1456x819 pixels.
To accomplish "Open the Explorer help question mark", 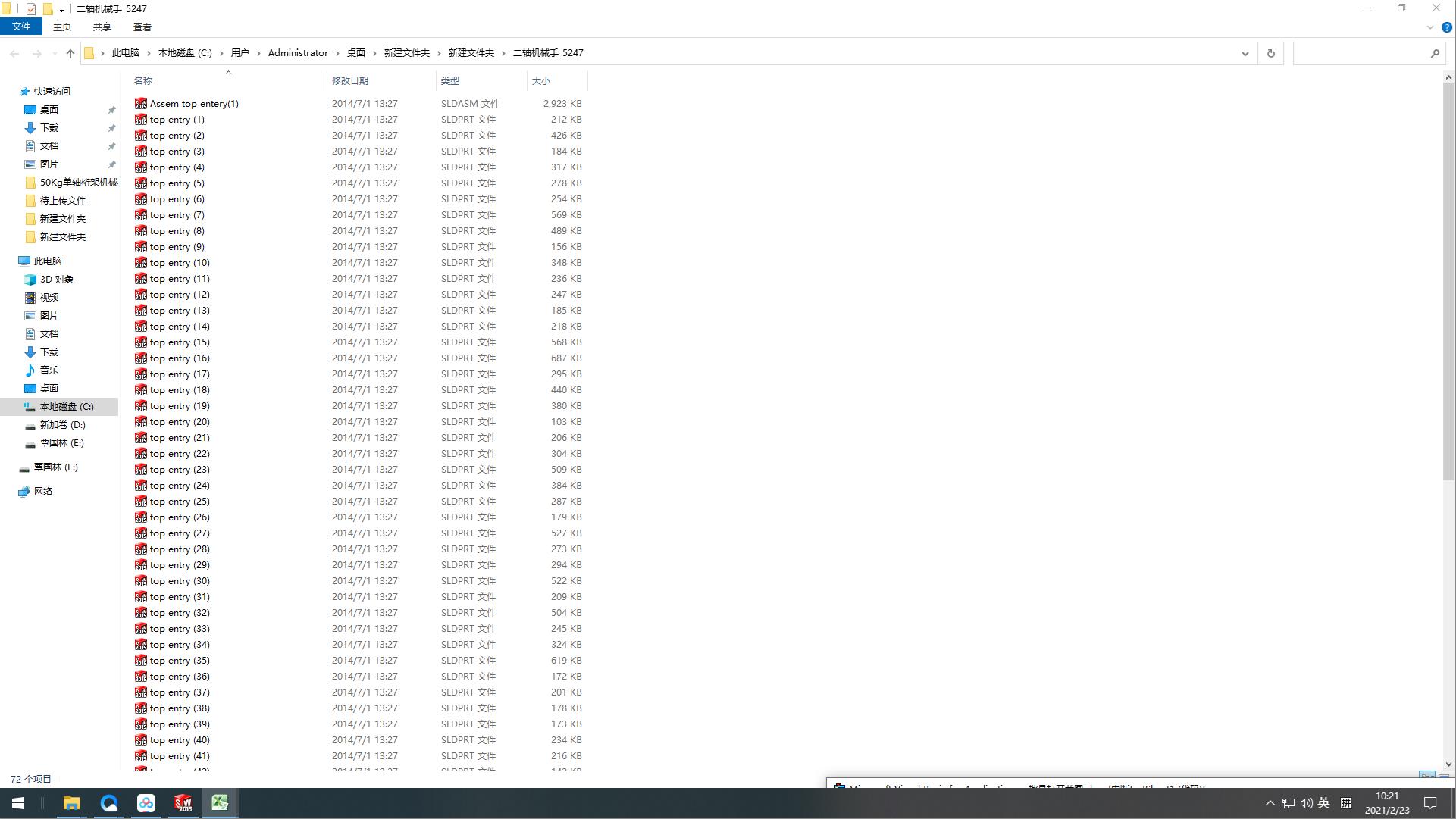I will pos(1446,27).
